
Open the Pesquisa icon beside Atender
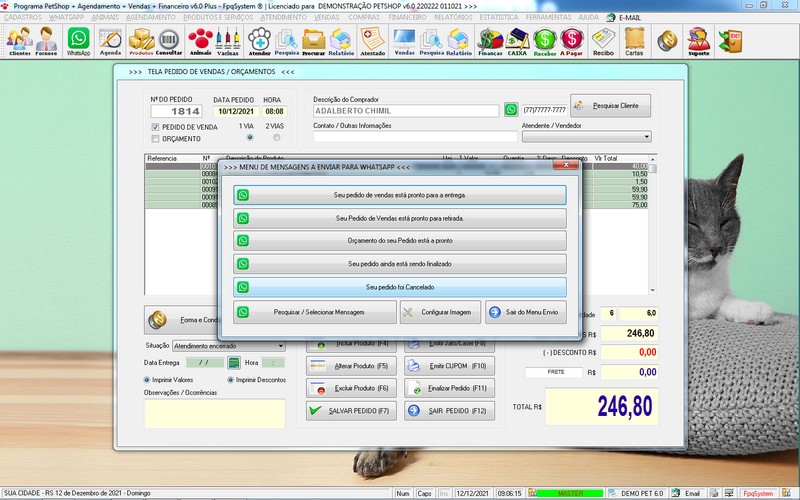[x=287, y=41]
